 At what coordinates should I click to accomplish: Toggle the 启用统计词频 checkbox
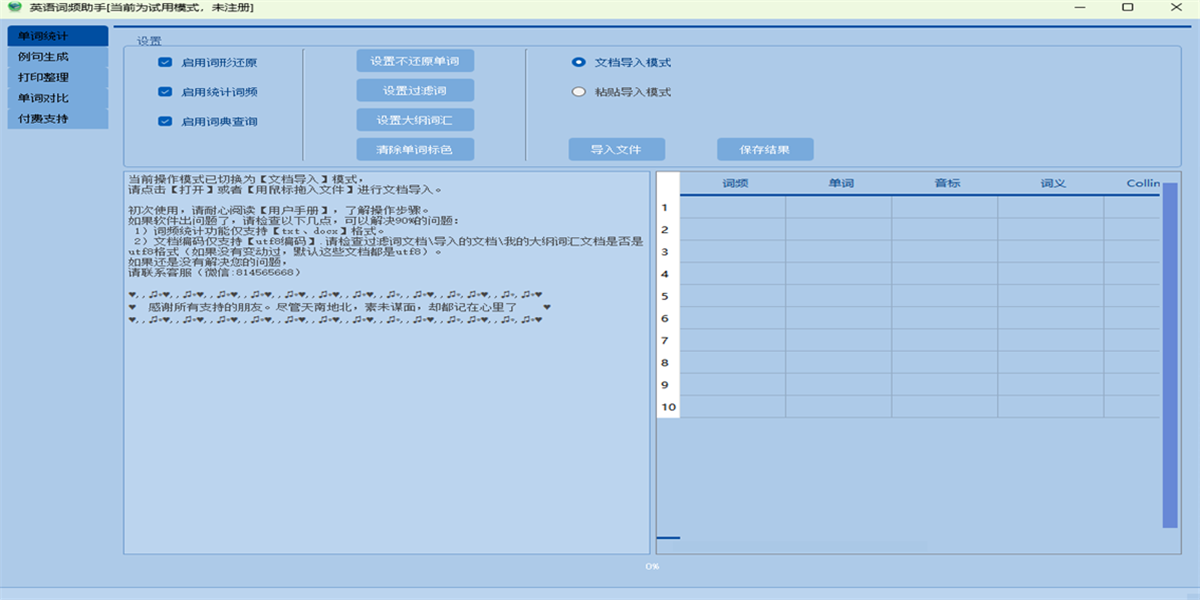click(165, 92)
